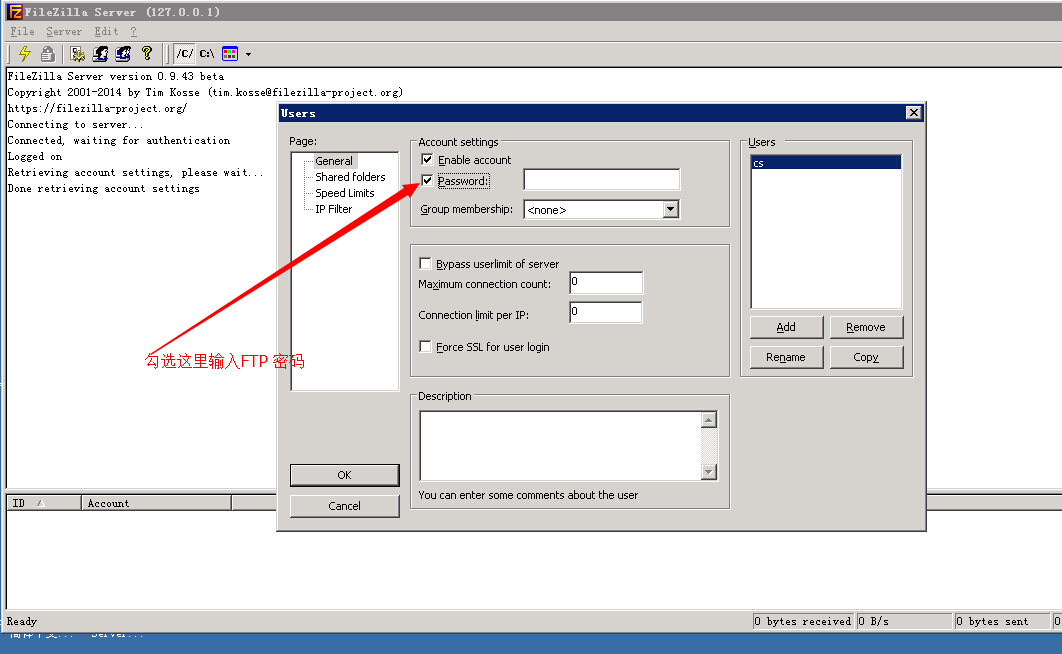Click the "Group membership:" label
Image resolution: width=1062 pixels, height=654 pixels.
(x=467, y=209)
